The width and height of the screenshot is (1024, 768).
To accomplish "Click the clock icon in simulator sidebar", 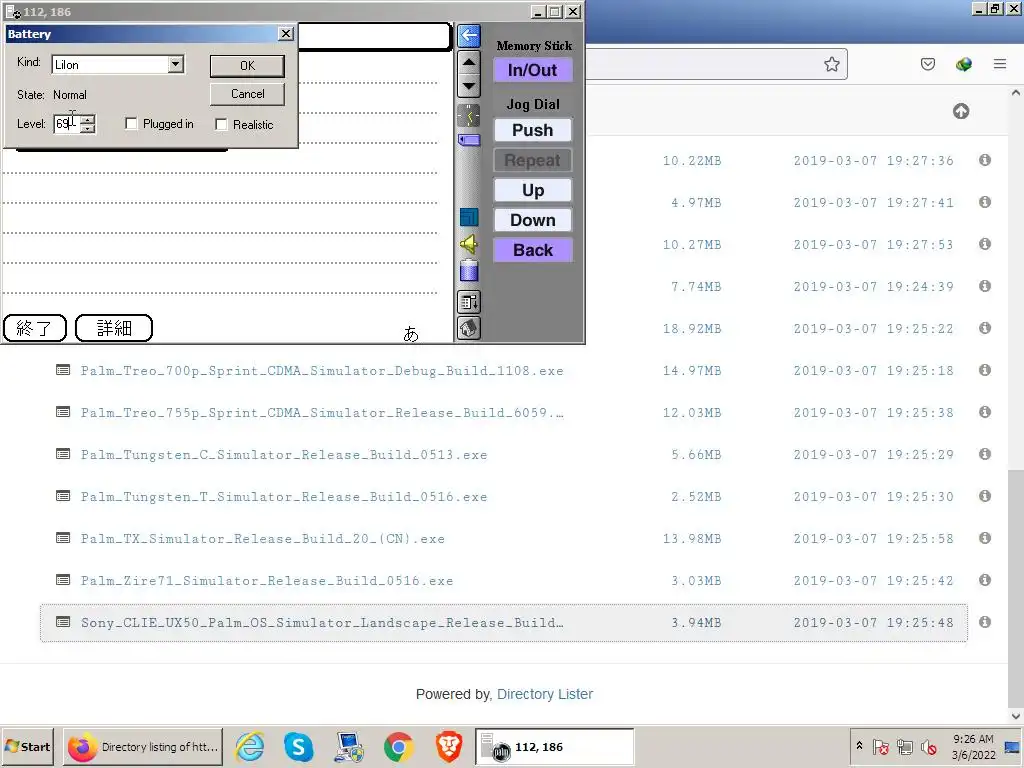I will coord(469,116).
